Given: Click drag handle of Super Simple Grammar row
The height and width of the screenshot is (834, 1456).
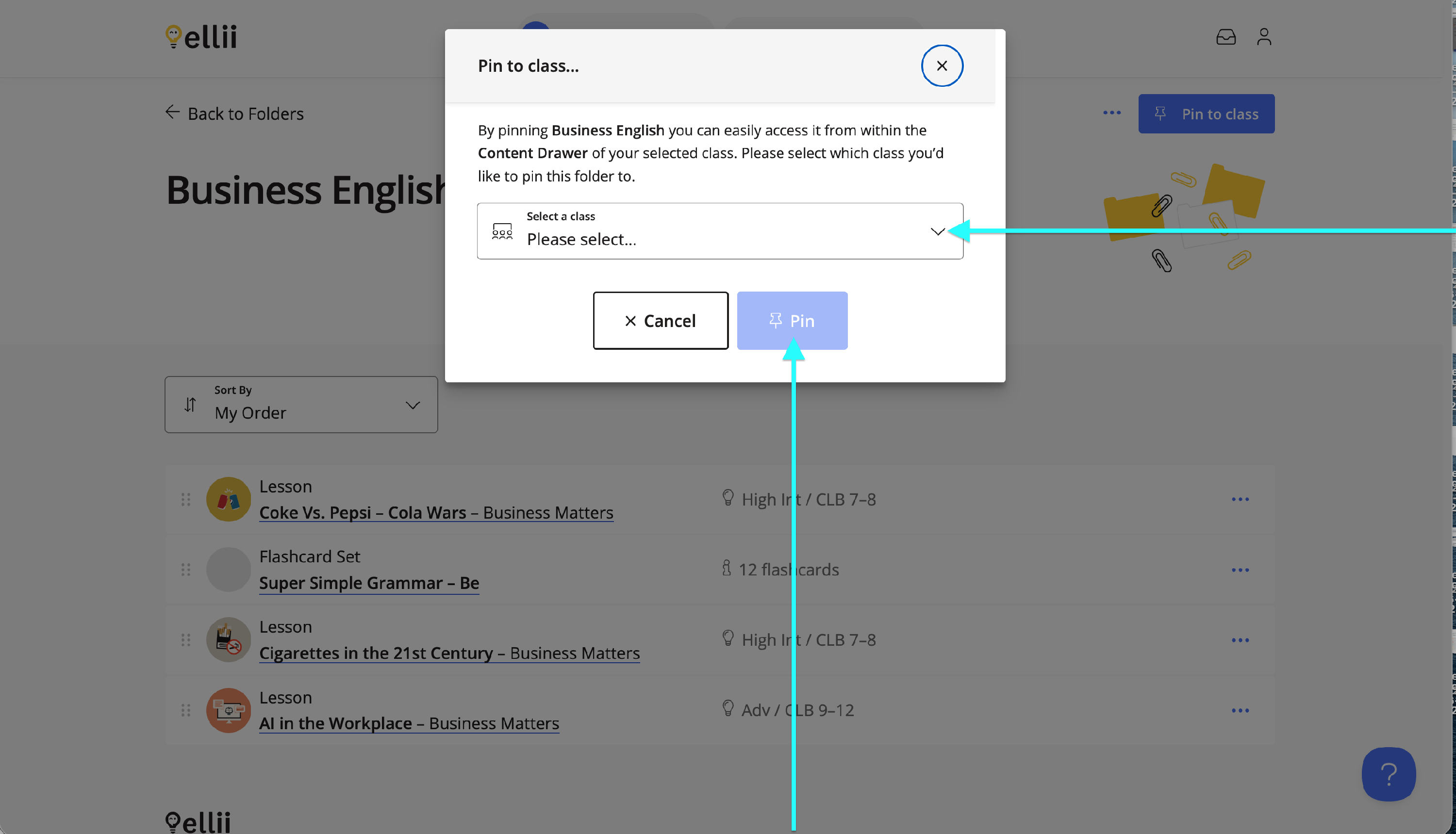Looking at the screenshot, I should (x=186, y=570).
